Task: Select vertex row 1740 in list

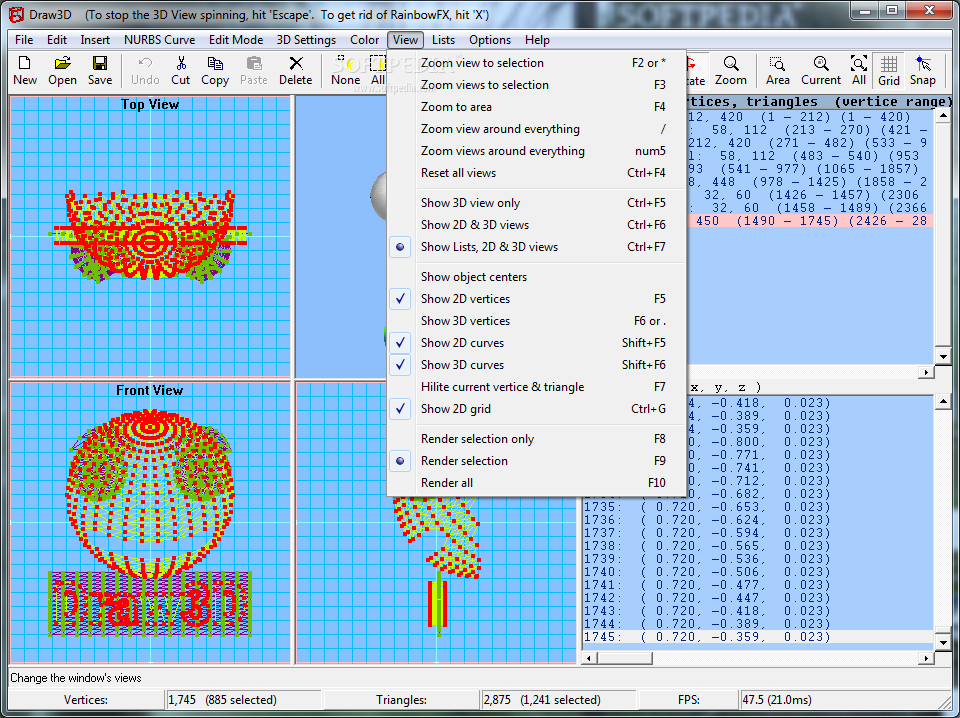Action: (758, 572)
